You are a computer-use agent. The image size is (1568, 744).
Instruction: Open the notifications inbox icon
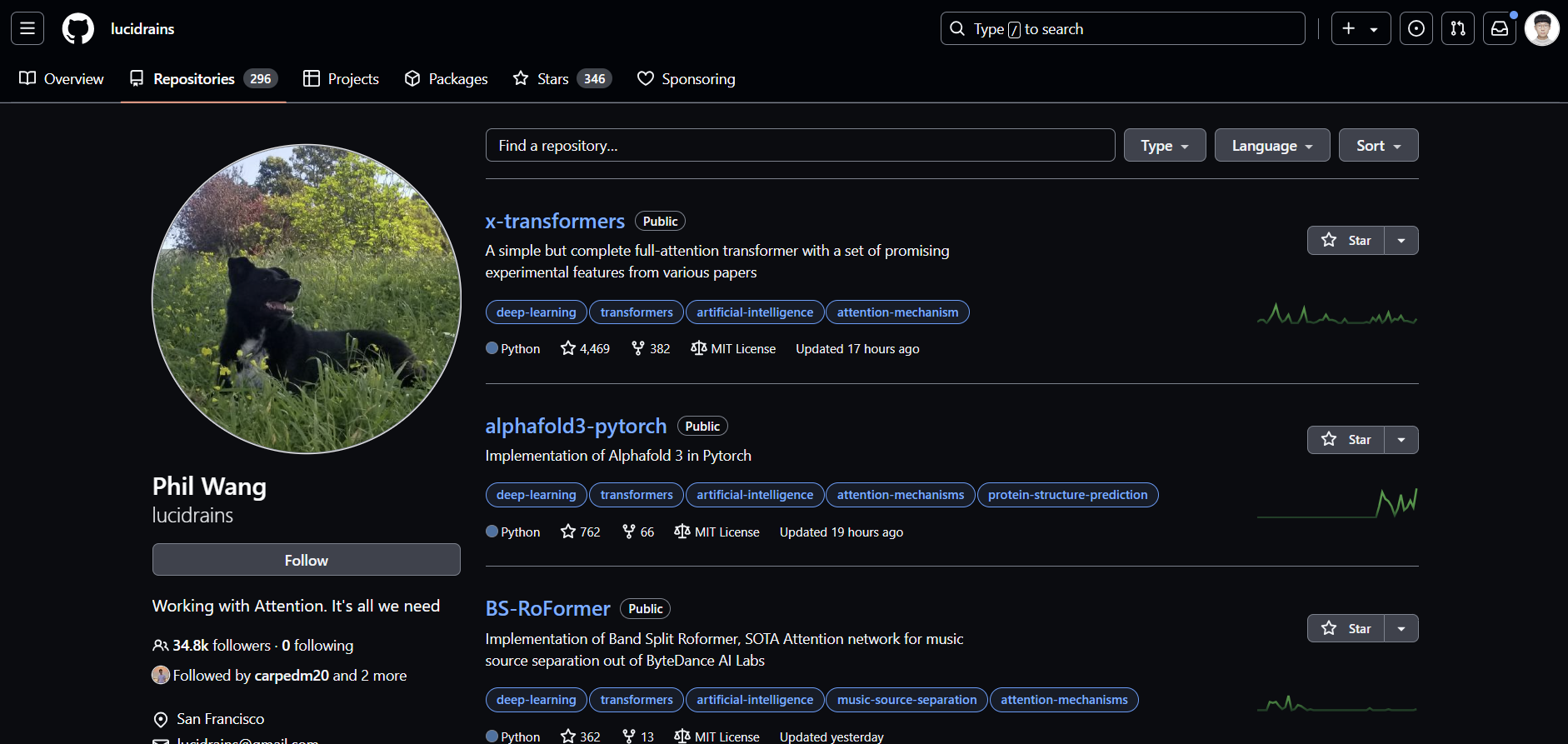[x=1500, y=28]
